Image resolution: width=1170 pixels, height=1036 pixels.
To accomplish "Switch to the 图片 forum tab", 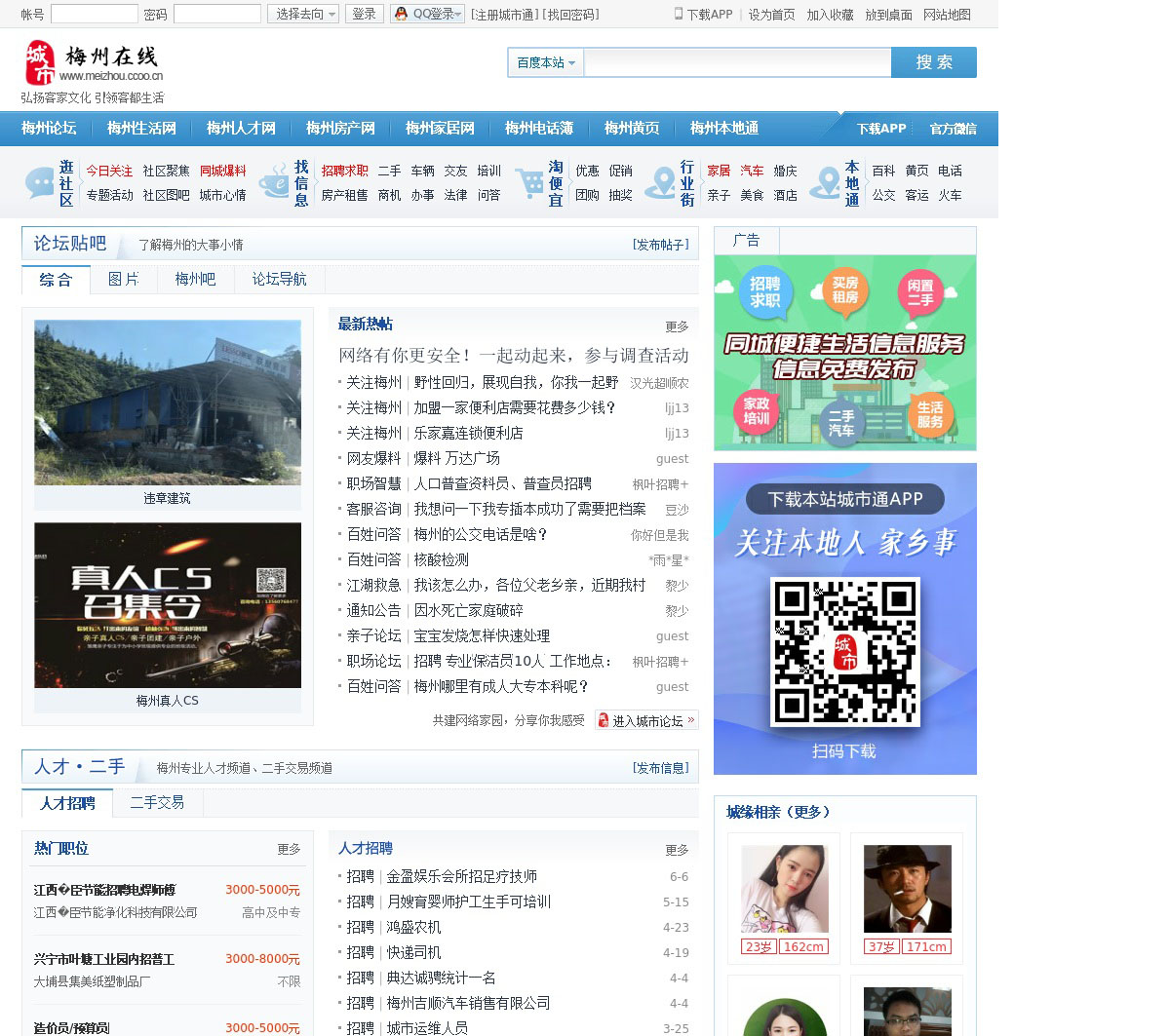I will pyautogui.click(x=123, y=280).
